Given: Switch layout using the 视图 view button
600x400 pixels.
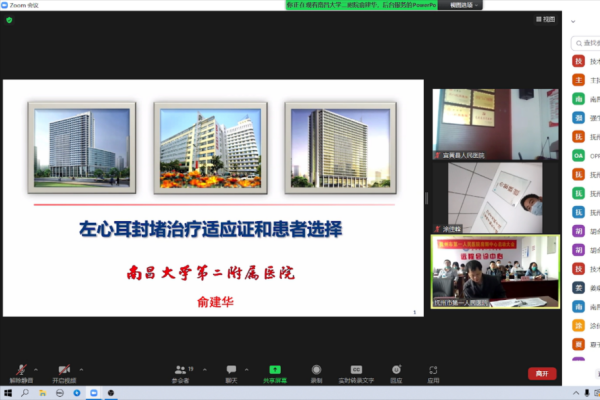Looking at the screenshot, I should 546,19.
